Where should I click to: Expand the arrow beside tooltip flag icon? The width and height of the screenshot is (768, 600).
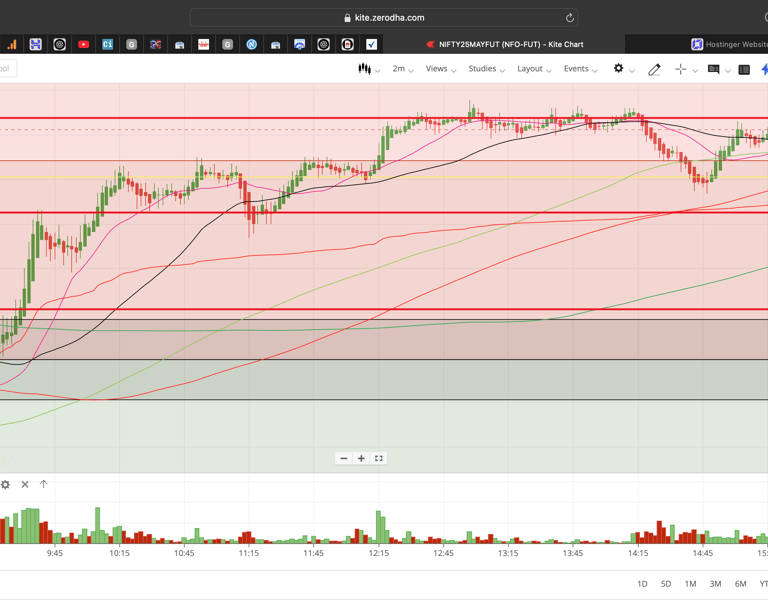(x=727, y=71)
